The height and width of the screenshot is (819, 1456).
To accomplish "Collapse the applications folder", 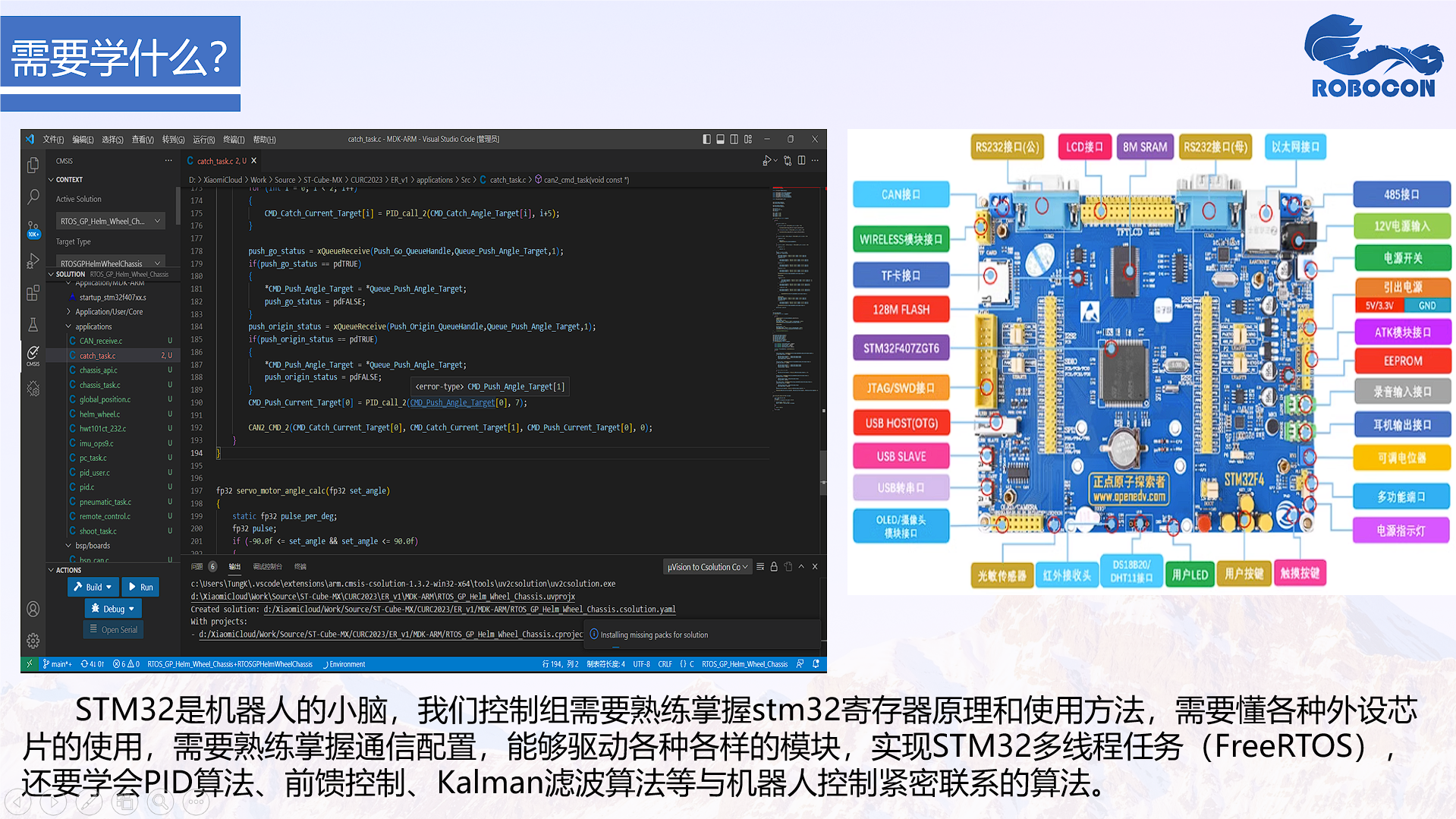I will coord(90,326).
